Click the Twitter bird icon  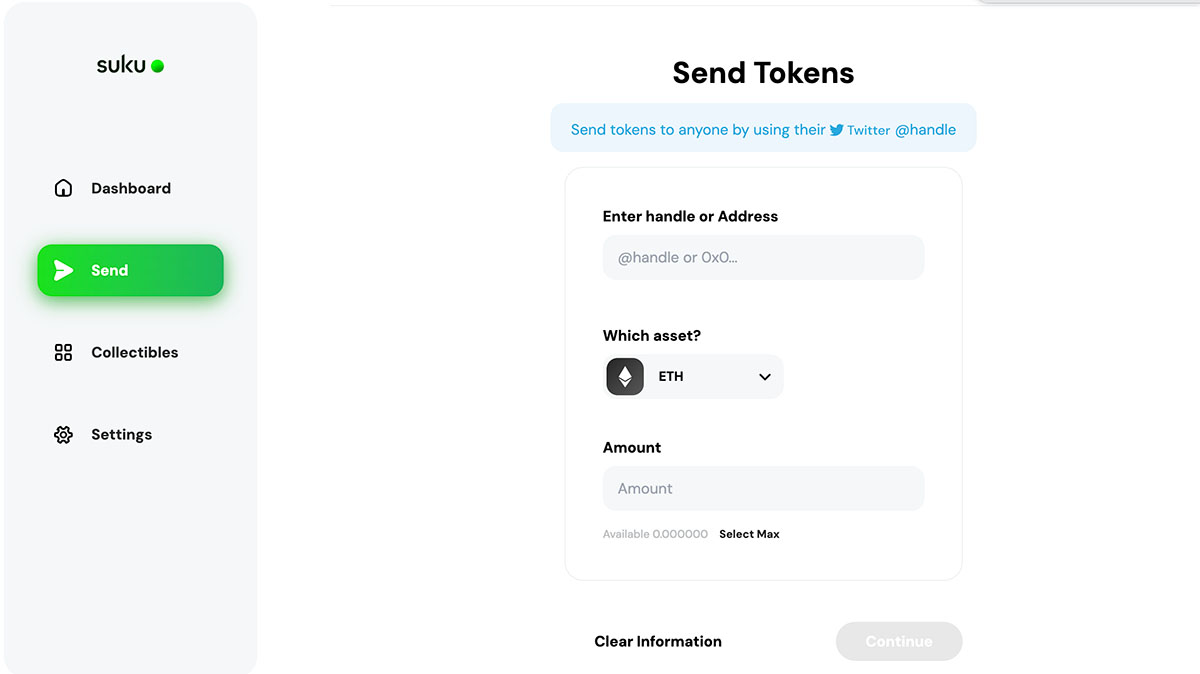[x=837, y=130]
